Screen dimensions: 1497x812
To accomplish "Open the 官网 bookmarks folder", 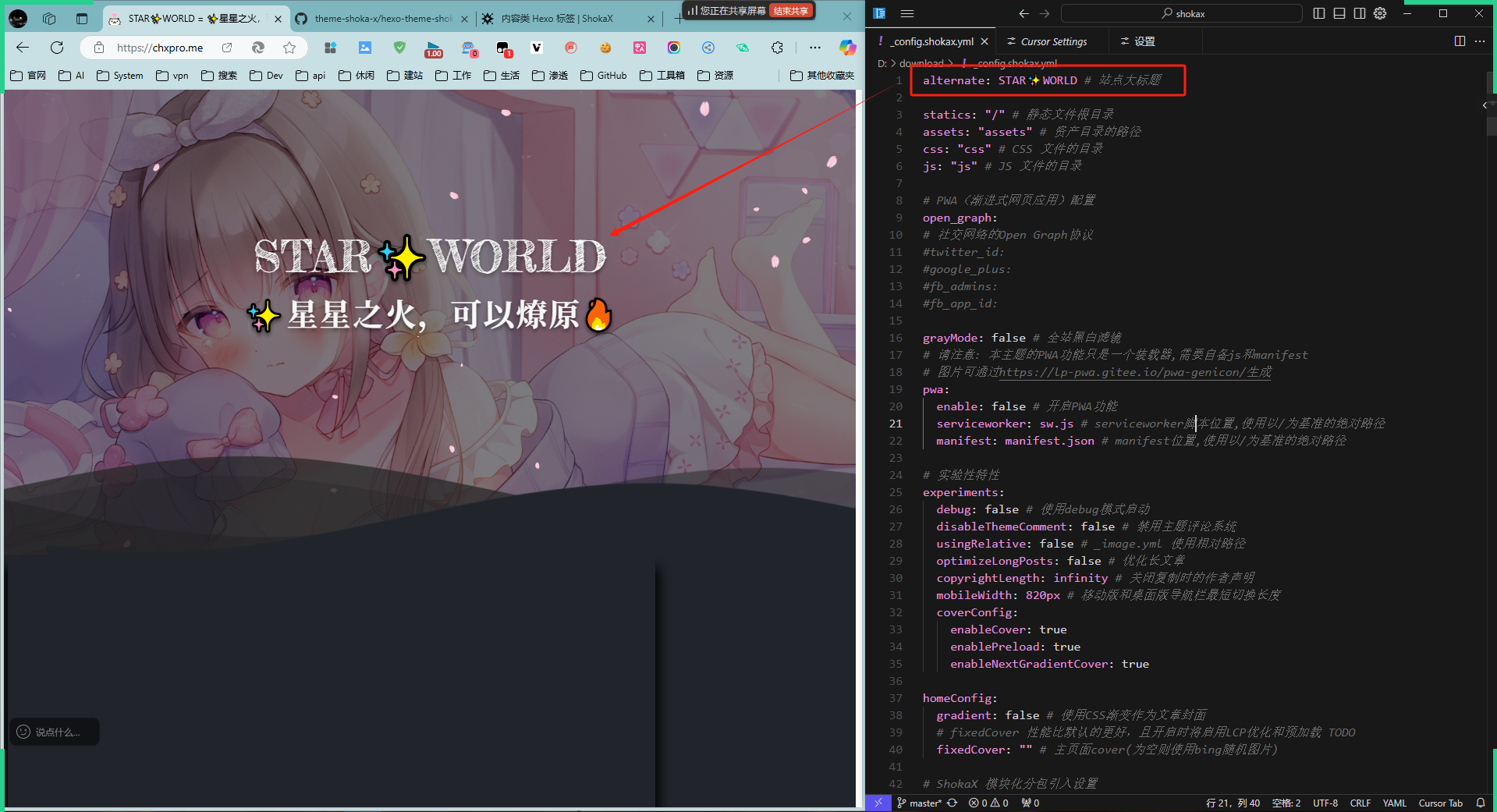I will pos(29,76).
